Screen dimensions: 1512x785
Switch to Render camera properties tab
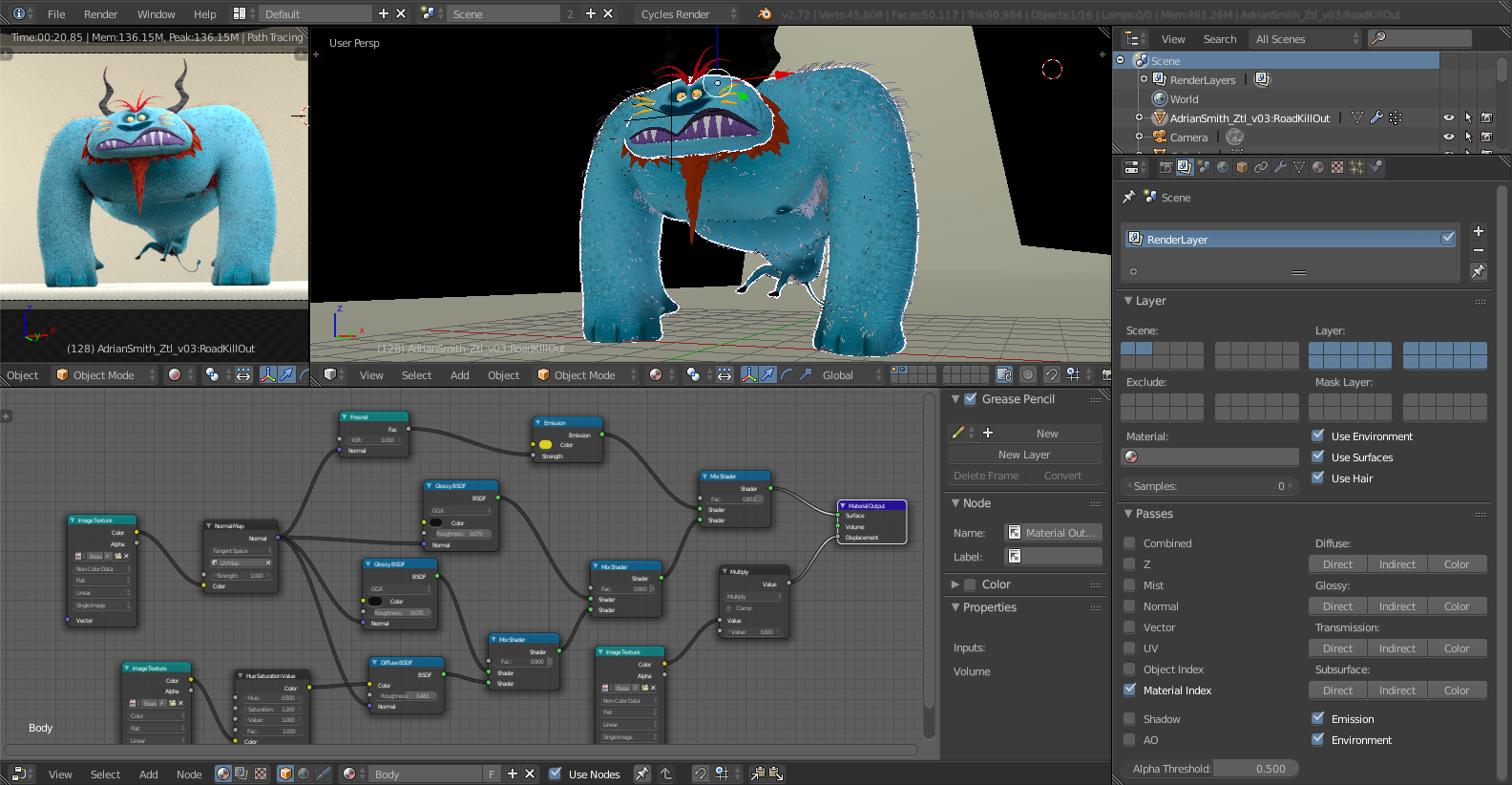[1165, 167]
